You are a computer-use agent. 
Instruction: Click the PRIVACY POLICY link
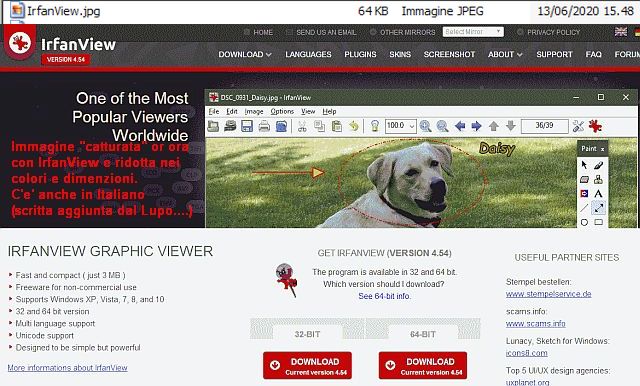pyautogui.click(x=553, y=32)
